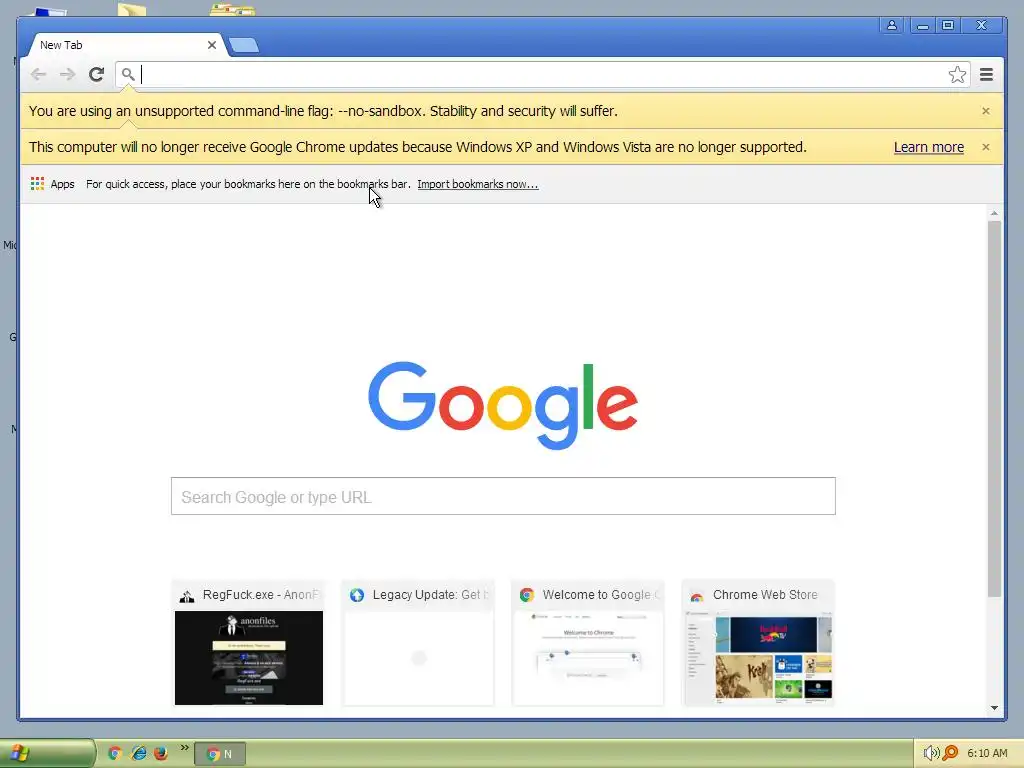The height and width of the screenshot is (768, 1024).
Task: Click the Web Store rainbow favicon
Action: (697, 596)
